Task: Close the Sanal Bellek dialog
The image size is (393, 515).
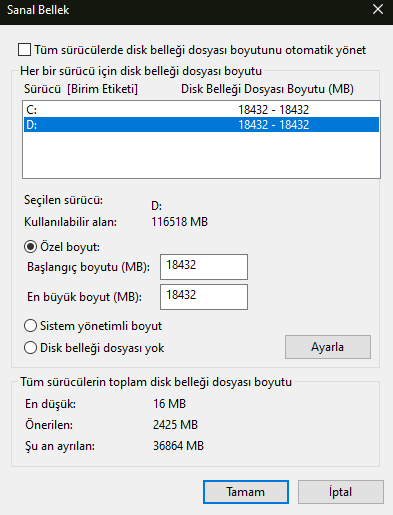Action: point(378,9)
